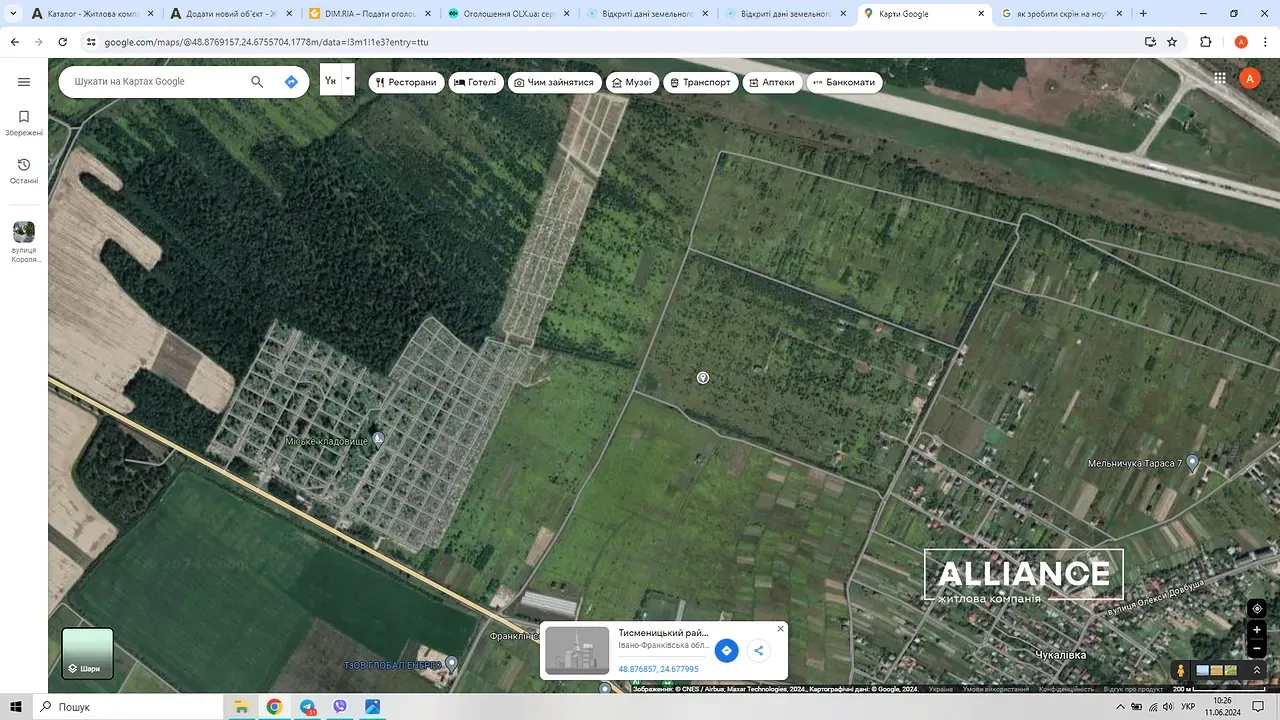Zoom in with the plus button

1257,631
